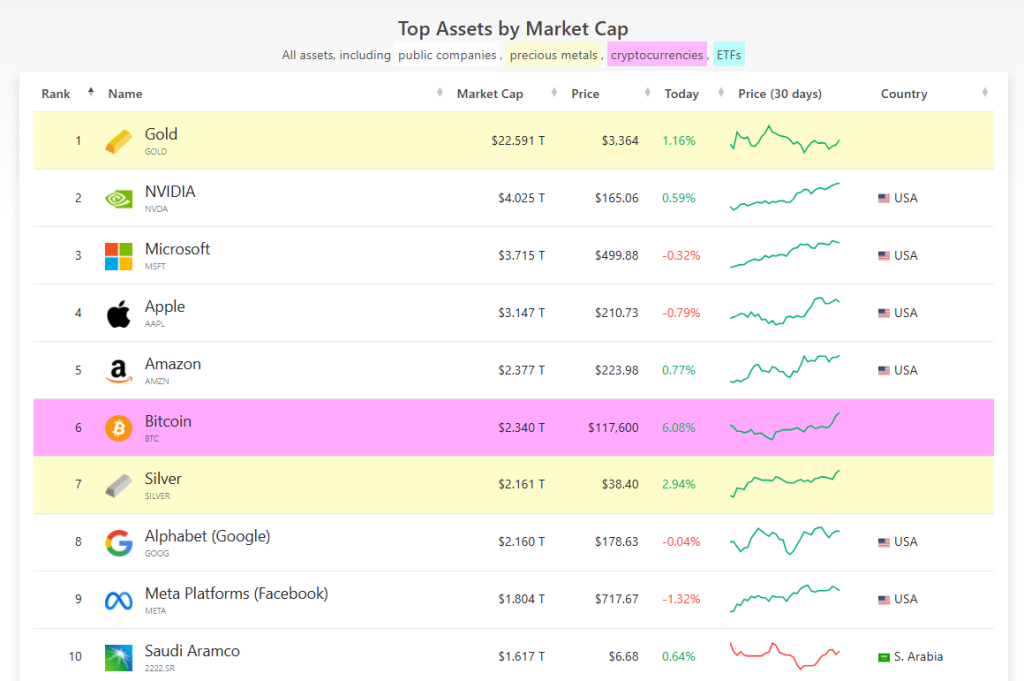Click the Market Cap column header
The image size is (1024, 681).
[490, 94]
